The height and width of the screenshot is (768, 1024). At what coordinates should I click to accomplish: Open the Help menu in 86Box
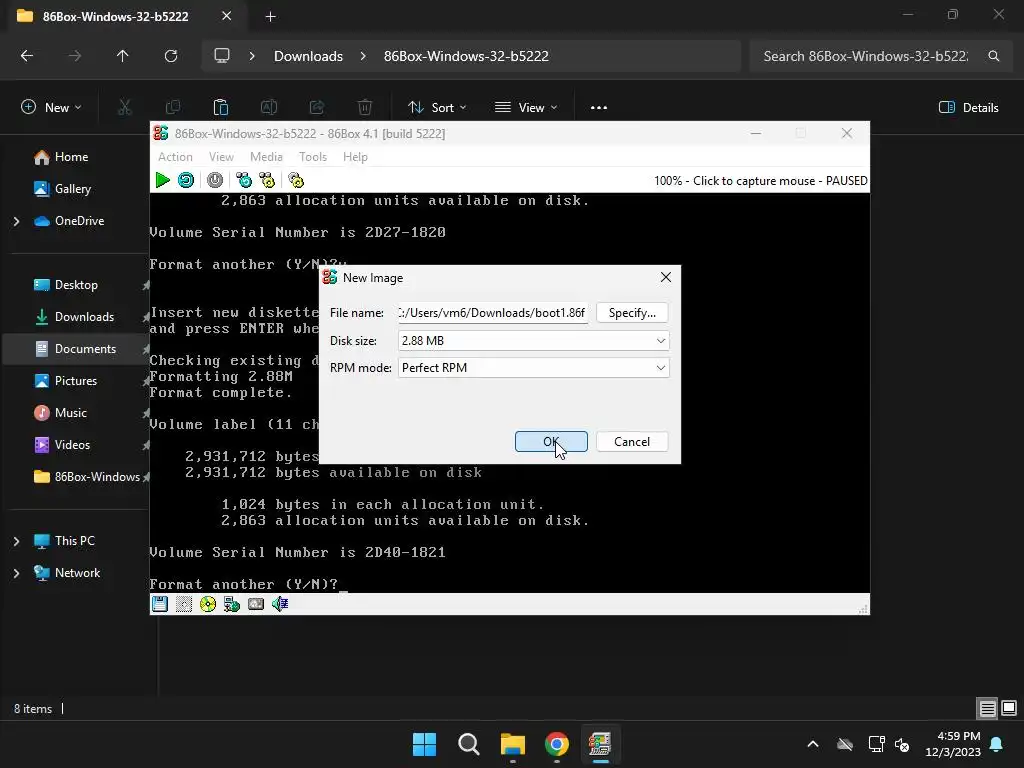click(x=355, y=157)
